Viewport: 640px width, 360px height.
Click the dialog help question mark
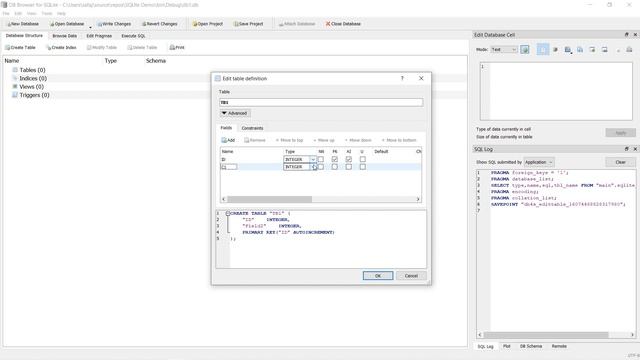(402, 78)
